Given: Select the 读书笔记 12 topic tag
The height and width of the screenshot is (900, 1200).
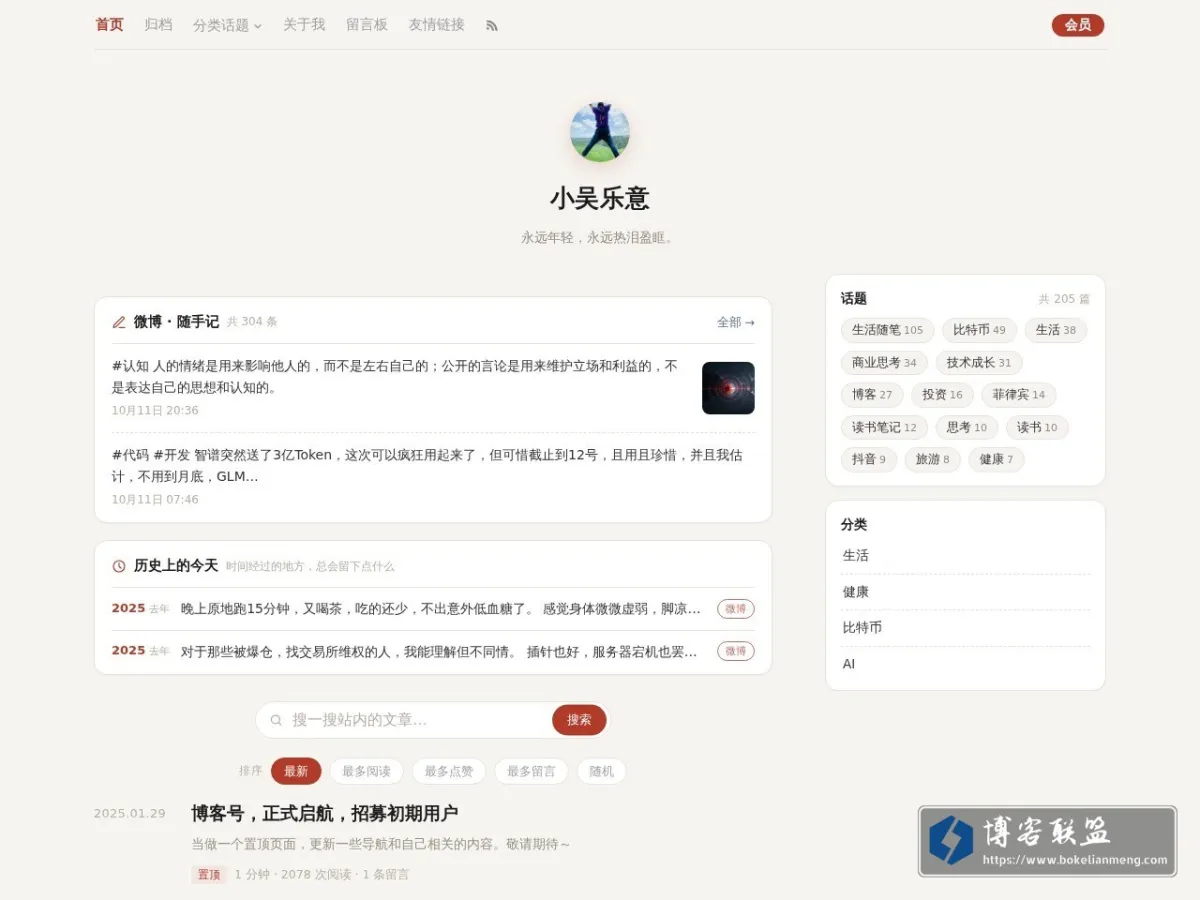Looking at the screenshot, I should tap(884, 428).
